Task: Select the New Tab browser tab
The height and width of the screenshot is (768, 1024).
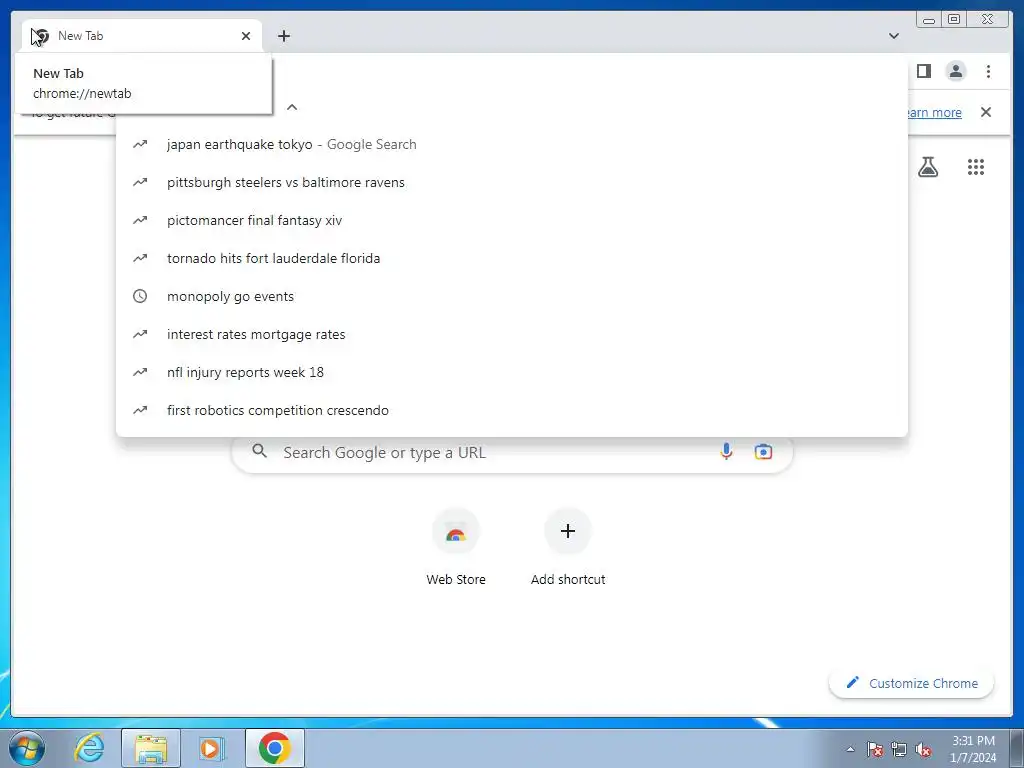Action: click(142, 36)
